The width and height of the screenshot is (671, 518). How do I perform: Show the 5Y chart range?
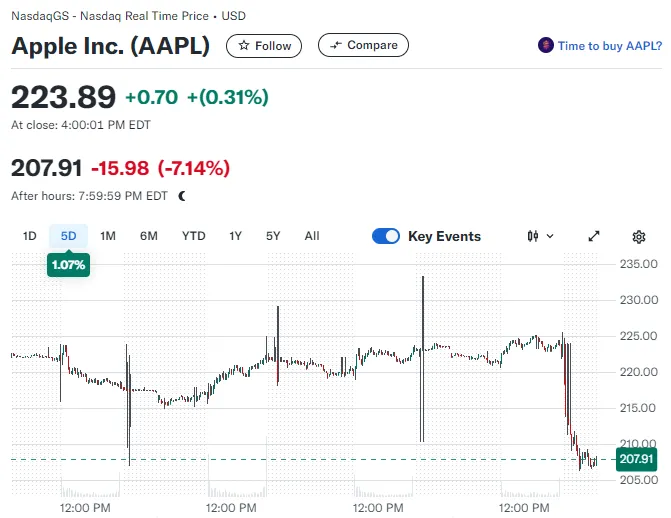[x=273, y=237]
